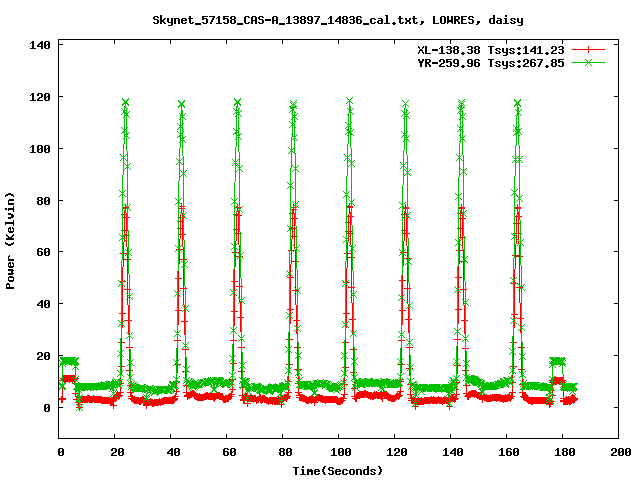The width and height of the screenshot is (640, 480).
Task: Click the y-axis tick label 120
Action: click(40, 97)
